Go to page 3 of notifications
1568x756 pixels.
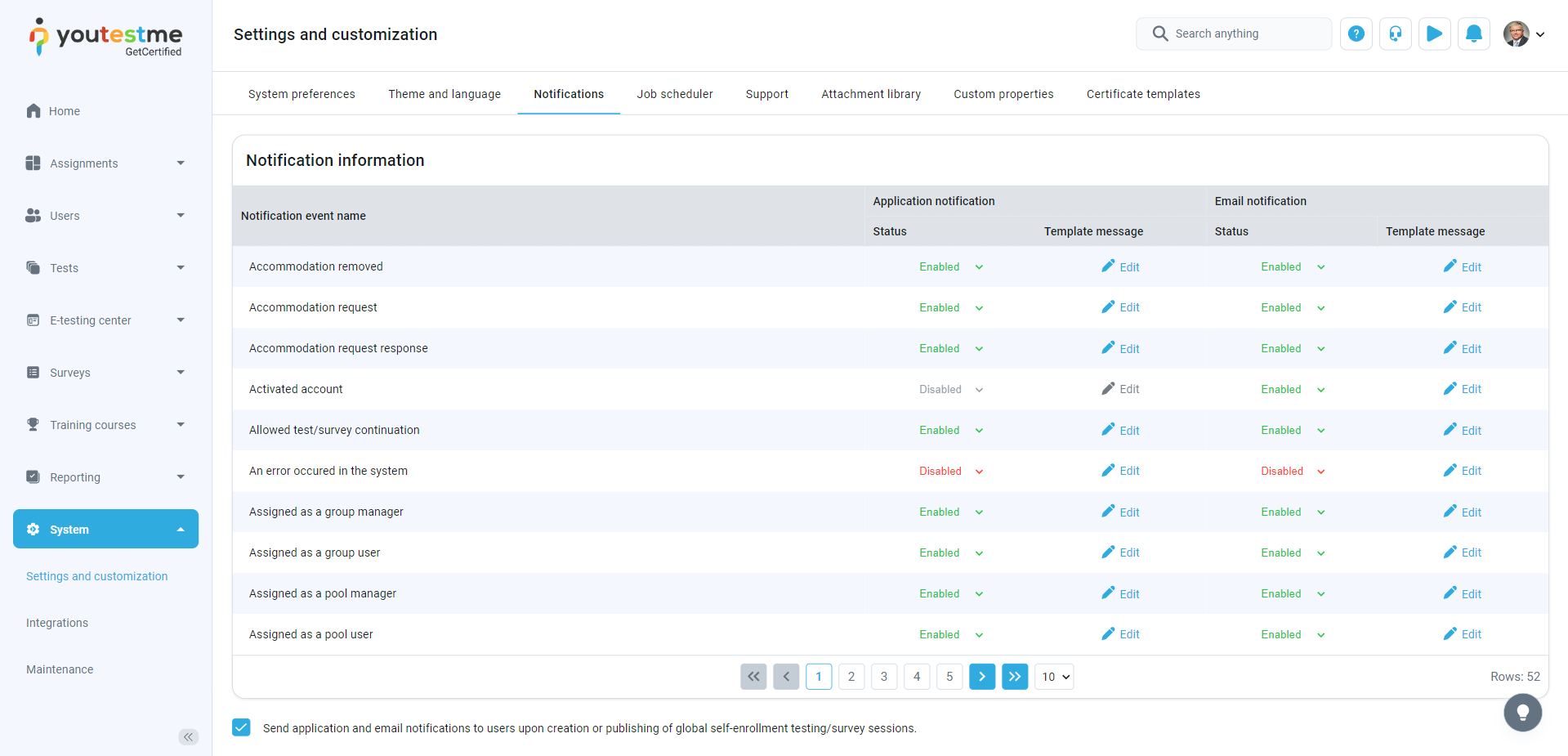[883, 677]
